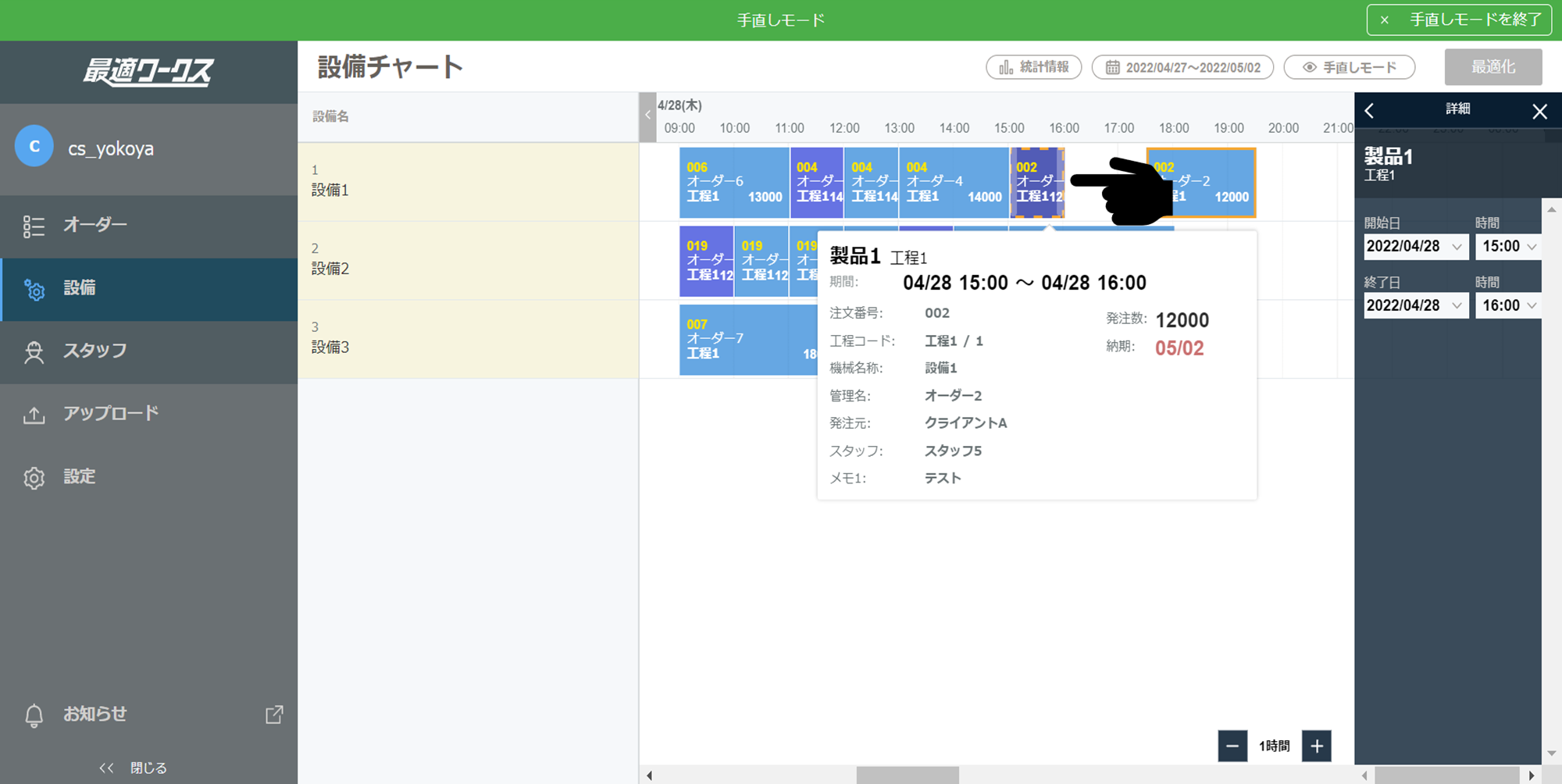Open the スタッフ page in the sidebar
The image size is (1562, 784).
click(x=148, y=351)
